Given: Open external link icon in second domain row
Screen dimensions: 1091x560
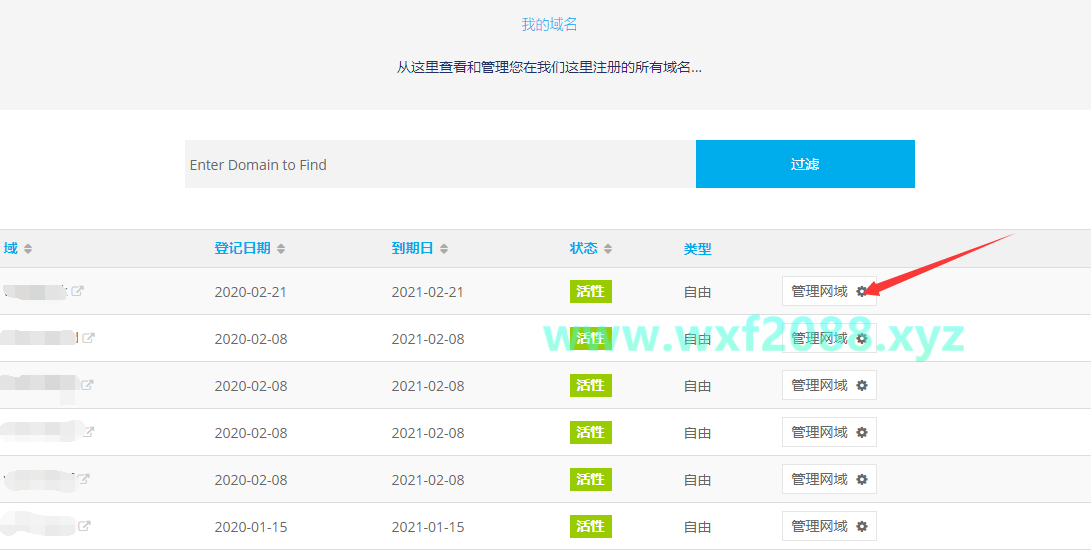Looking at the screenshot, I should 88,338.
